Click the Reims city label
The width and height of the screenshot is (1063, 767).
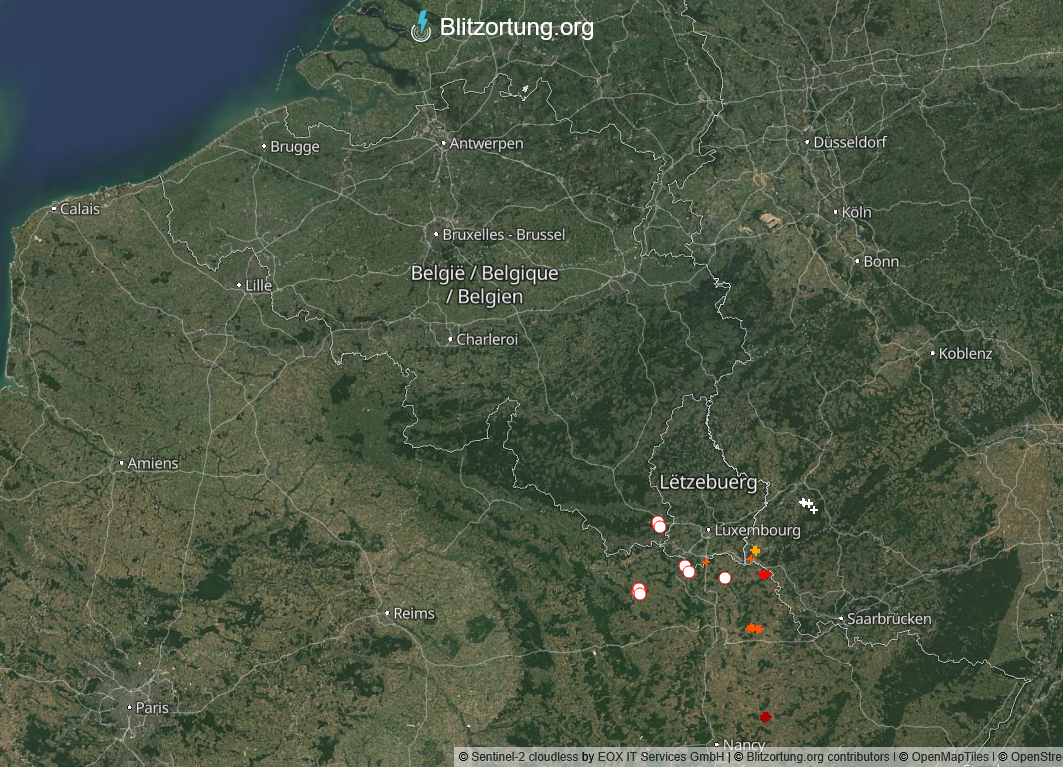click(414, 613)
